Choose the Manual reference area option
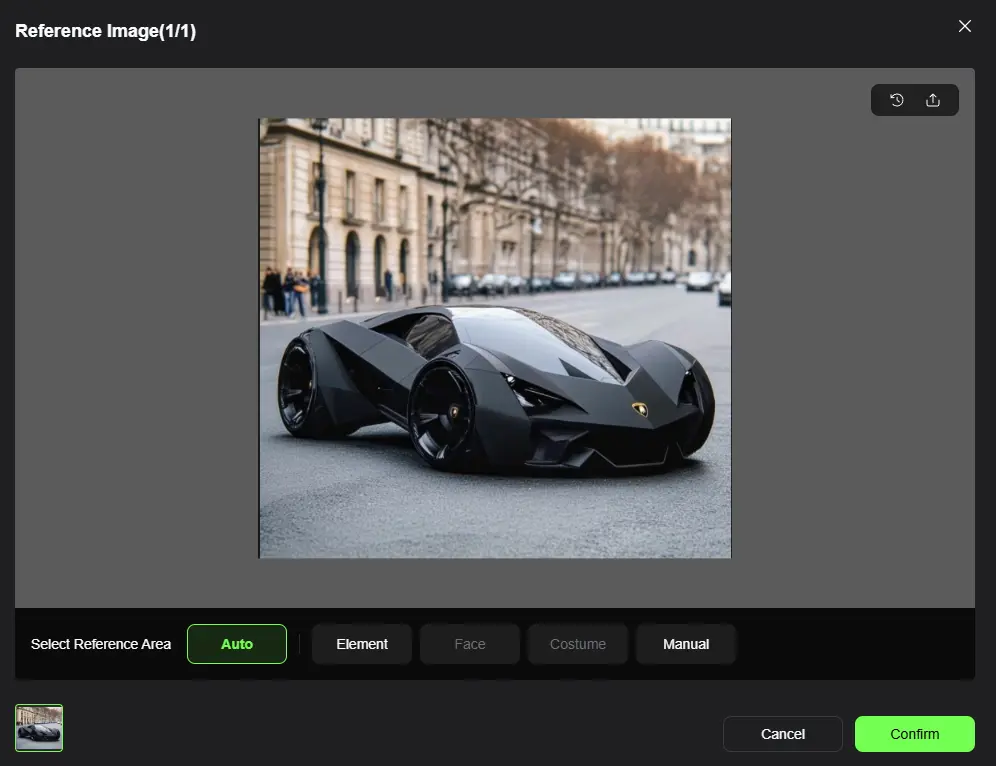This screenshot has width=996, height=766. point(686,644)
